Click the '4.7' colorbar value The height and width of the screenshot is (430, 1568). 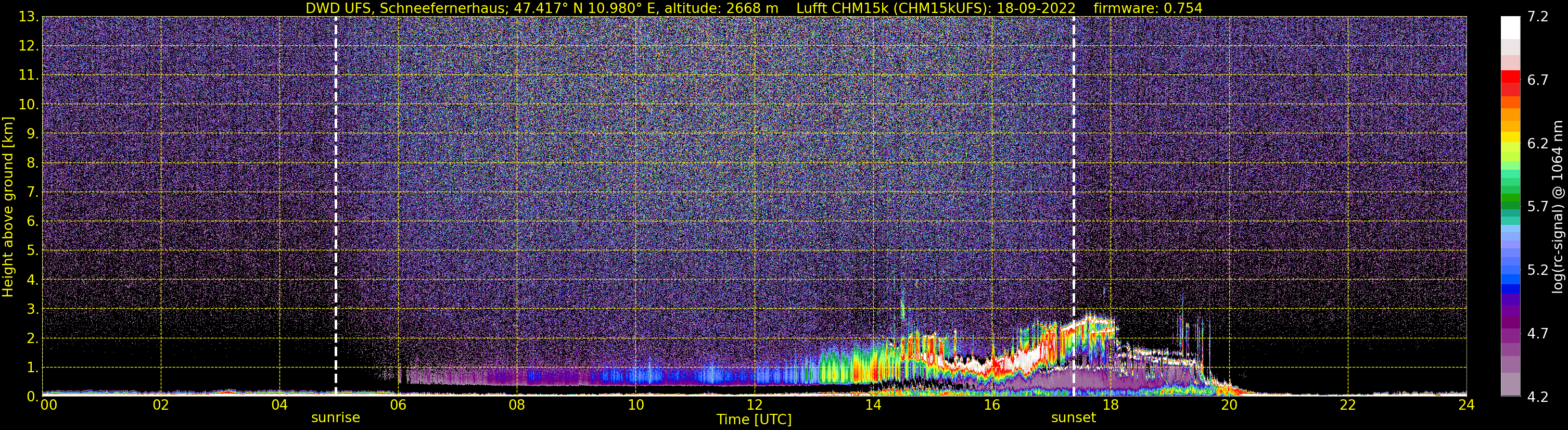pos(1538,334)
